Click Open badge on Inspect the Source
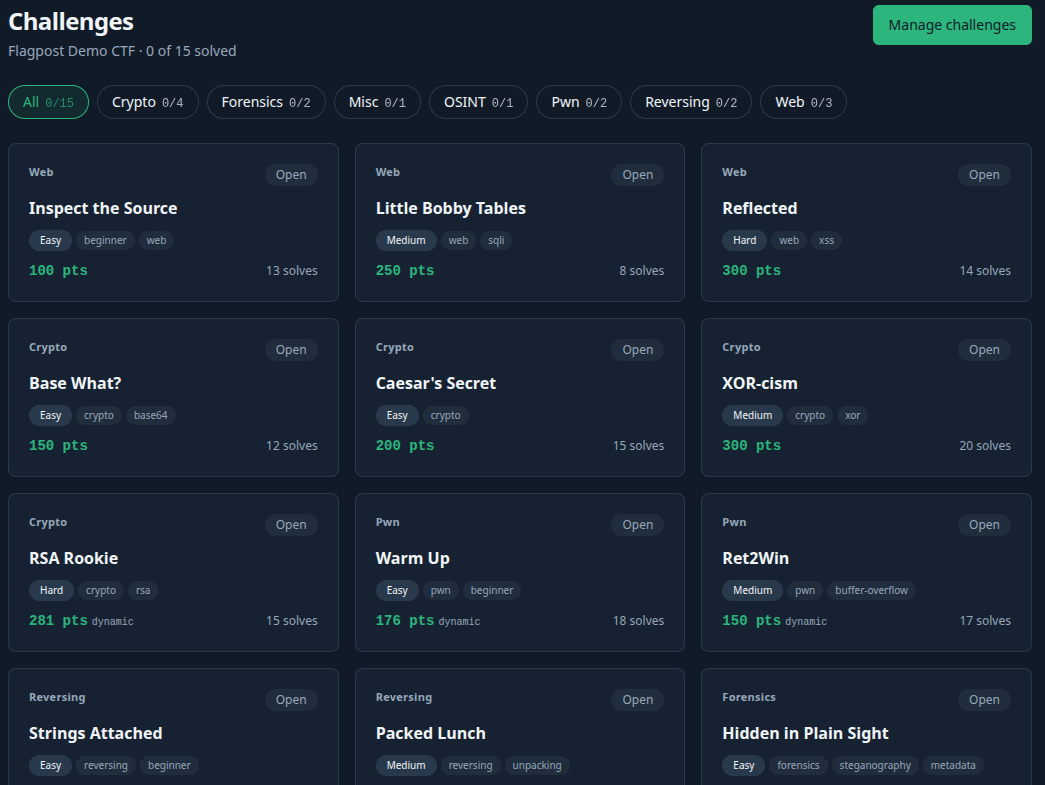 click(x=291, y=175)
